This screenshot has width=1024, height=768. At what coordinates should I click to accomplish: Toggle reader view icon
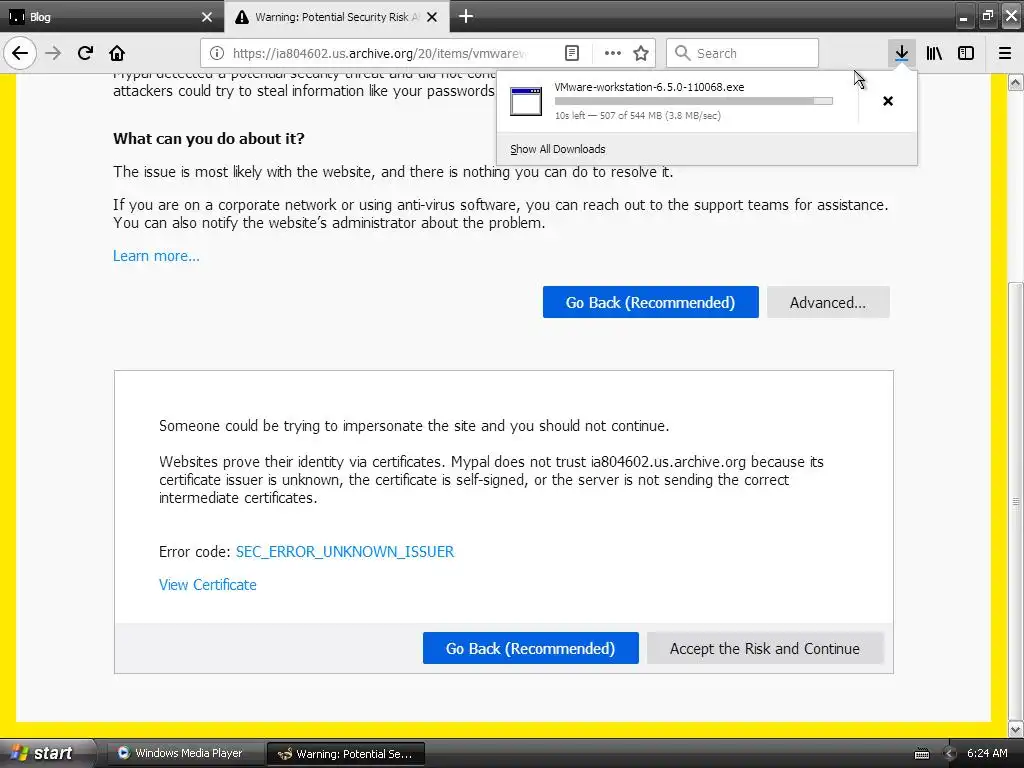572,53
